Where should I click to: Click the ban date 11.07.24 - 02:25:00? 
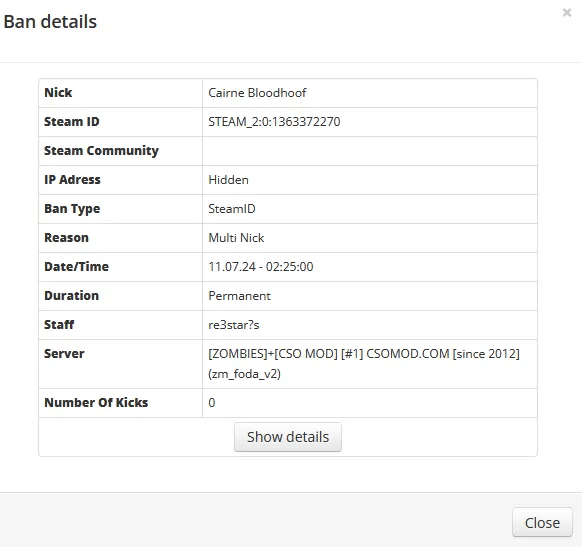click(x=261, y=267)
